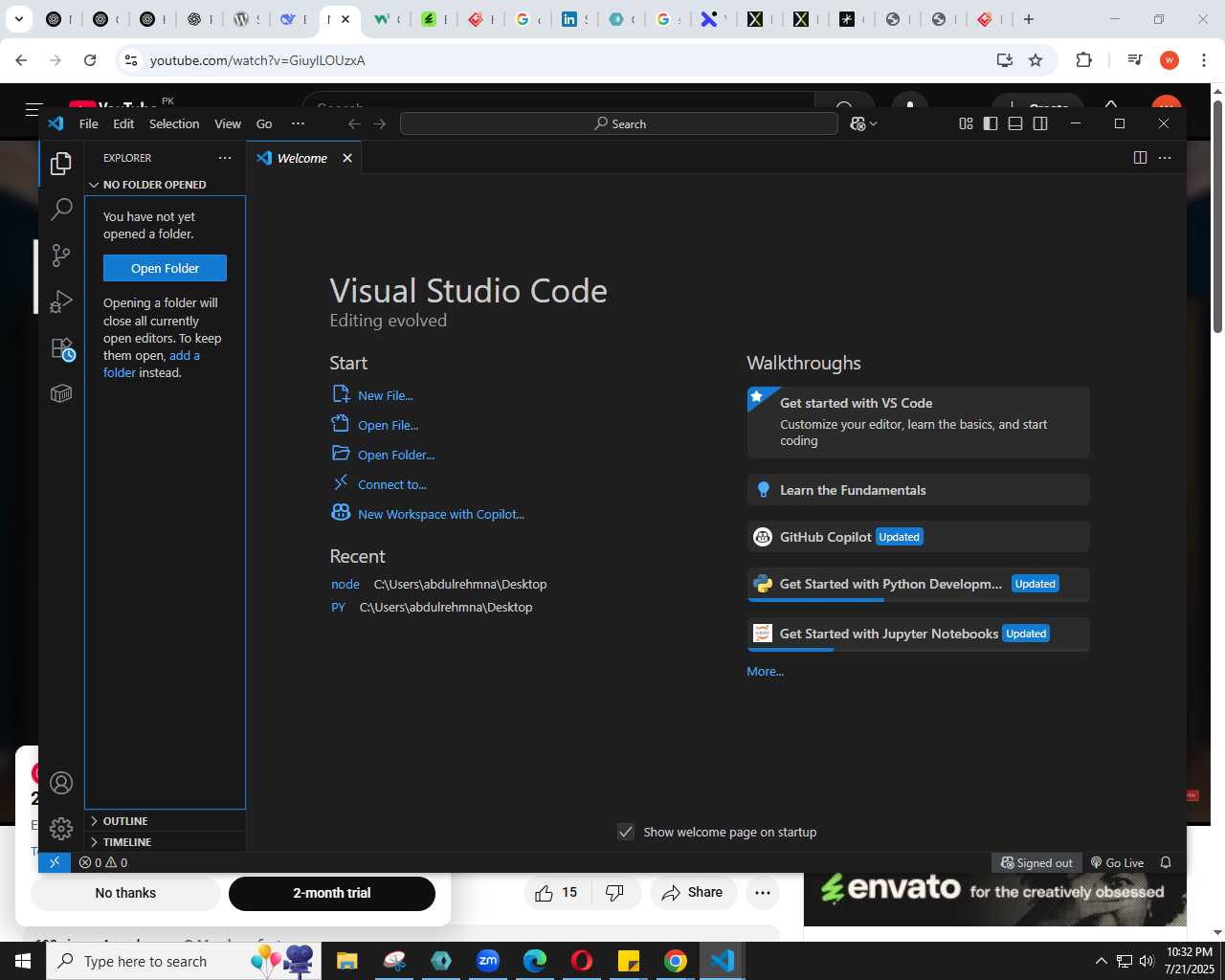Open Get started with VS Code walkthrough

point(918,422)
